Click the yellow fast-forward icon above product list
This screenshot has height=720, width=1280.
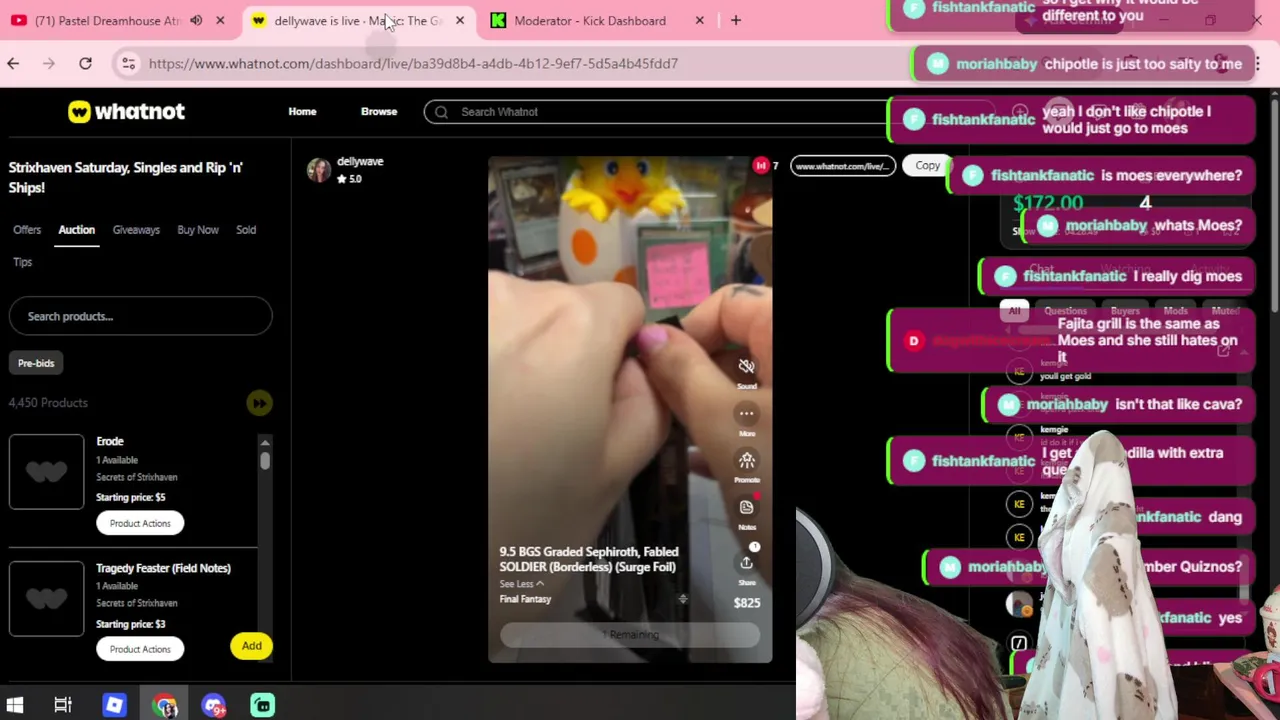[259, 403]
